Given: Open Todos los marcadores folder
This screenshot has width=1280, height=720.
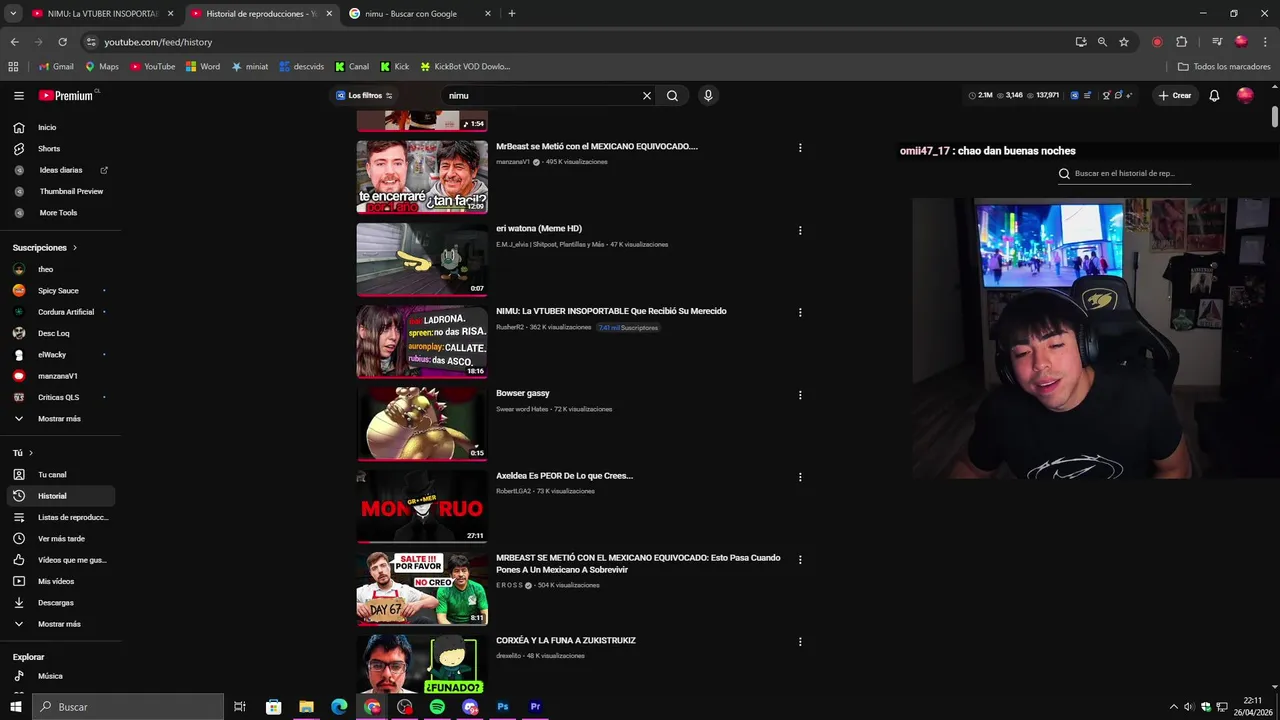Looking at the screenshot, I should click(1224, 67).
